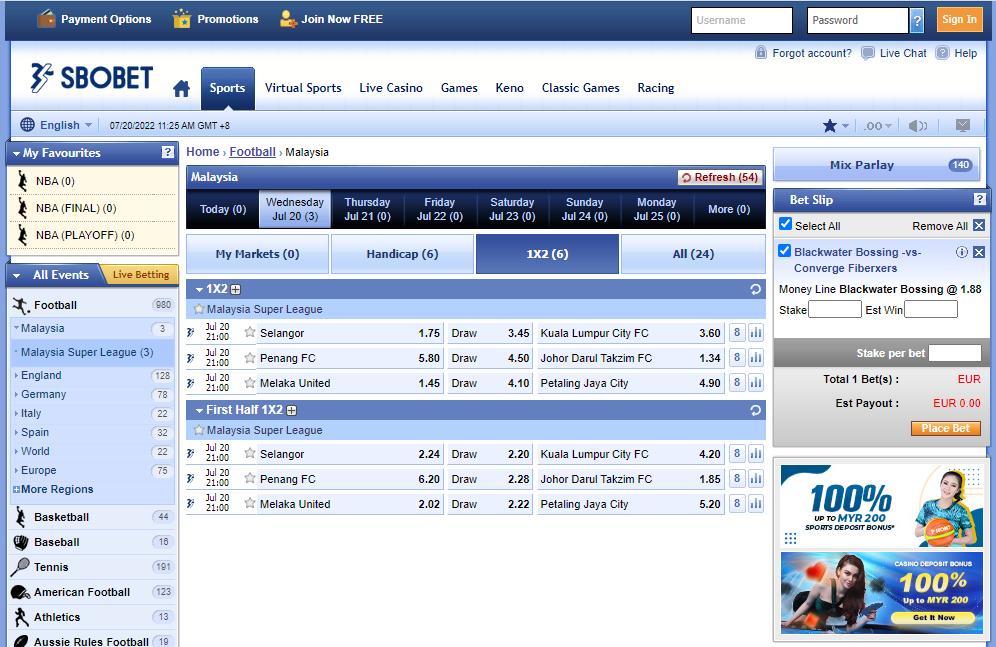Switch to the Handicap (6) tab
The height and width of the screenshot is (647, 996).
tap(402, 254)
